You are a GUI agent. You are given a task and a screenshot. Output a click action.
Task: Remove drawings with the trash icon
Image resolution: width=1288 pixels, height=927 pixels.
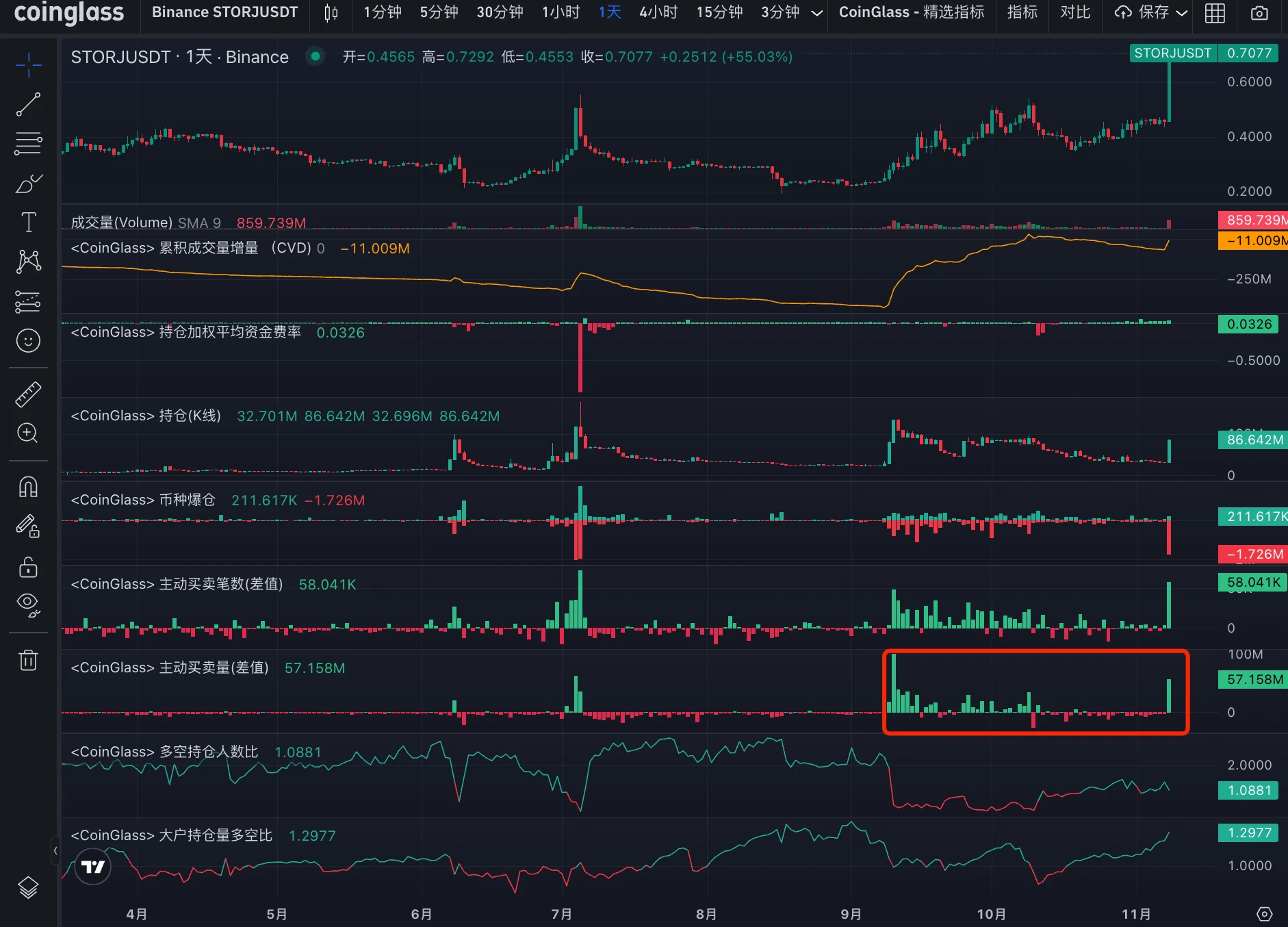[x=28, y=659]
